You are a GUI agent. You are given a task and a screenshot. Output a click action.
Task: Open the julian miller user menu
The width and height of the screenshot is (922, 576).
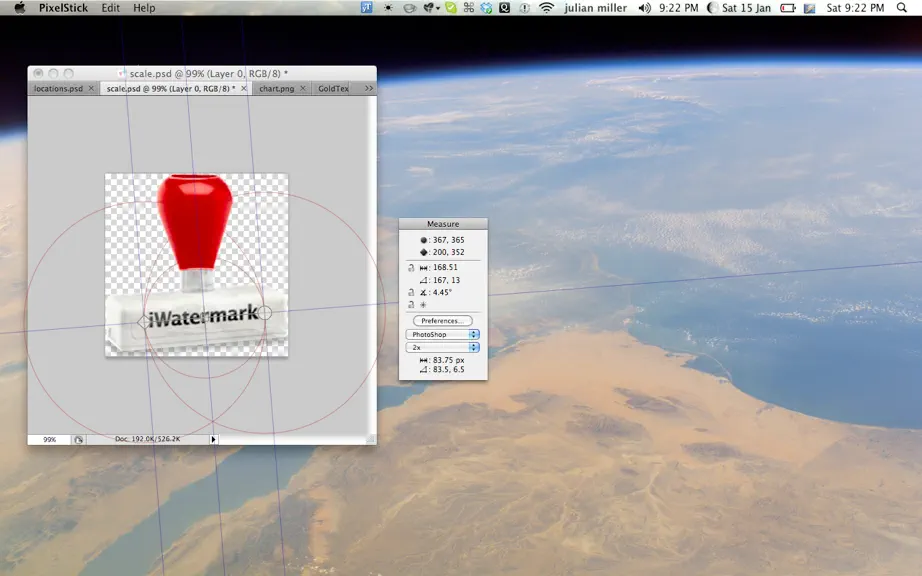pyautogui.click(x=596, y=8)
